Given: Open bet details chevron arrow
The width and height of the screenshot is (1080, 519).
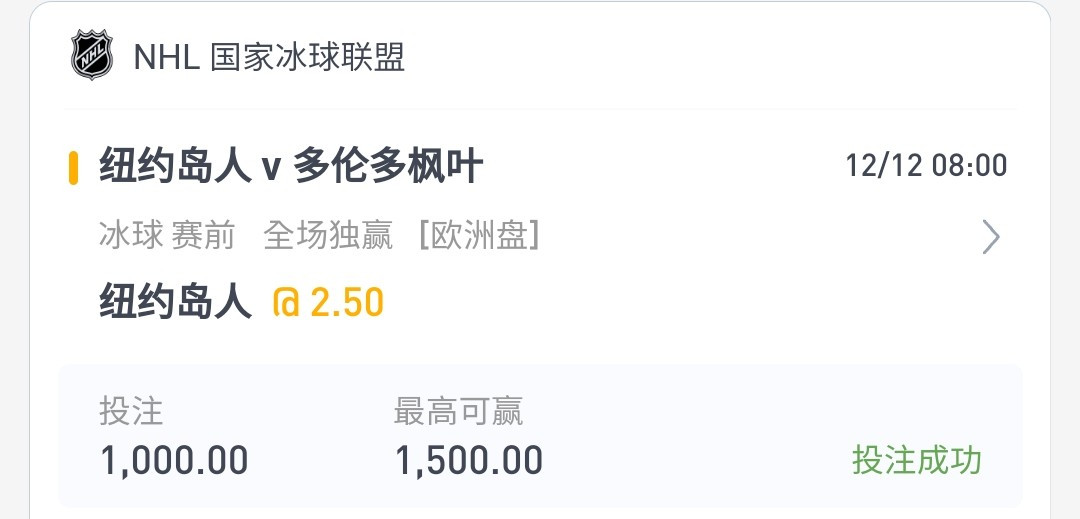Looking at the screenshot, I should pos(990,237).
